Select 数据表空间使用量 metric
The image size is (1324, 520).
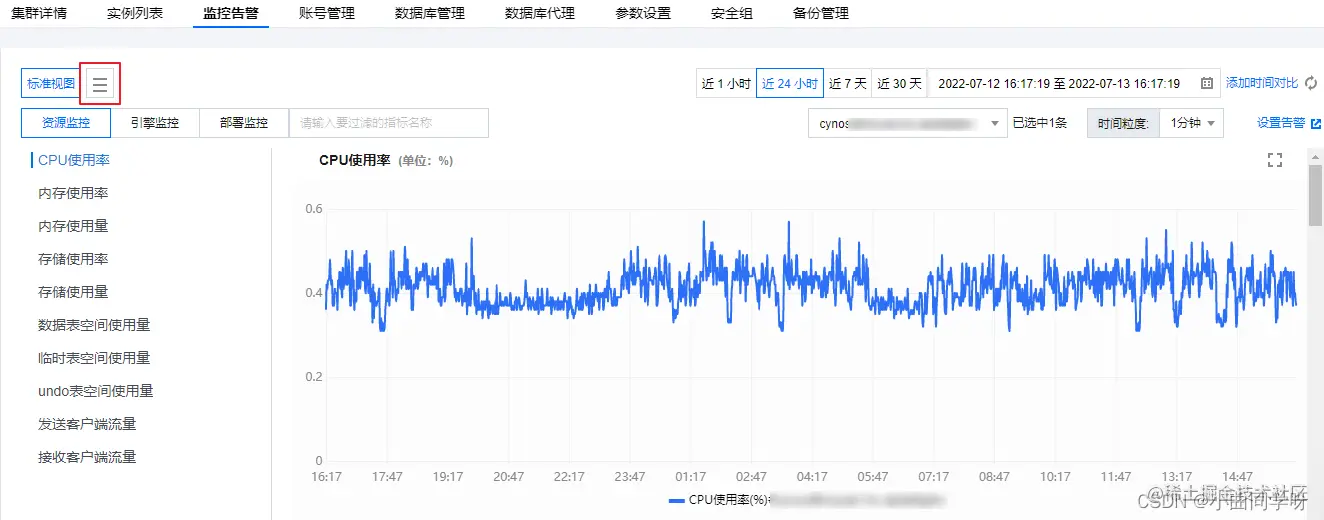(94, 325)
